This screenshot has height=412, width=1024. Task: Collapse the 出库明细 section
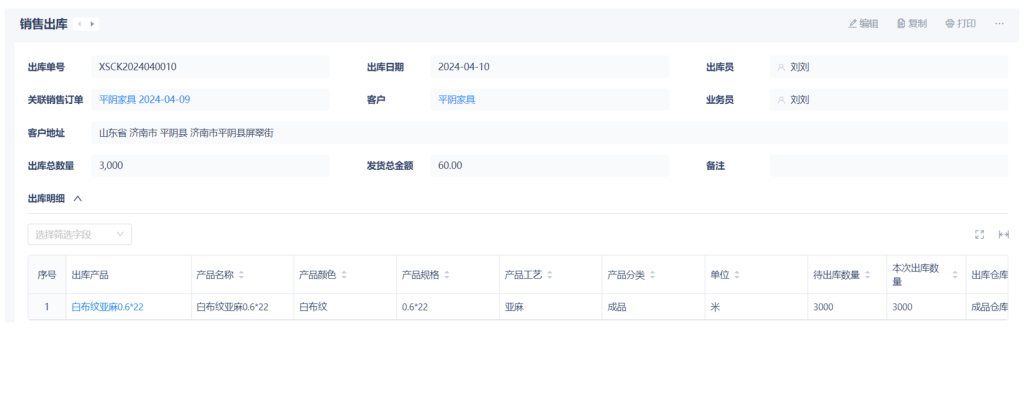pyautogui.click(x=78, y=198)
